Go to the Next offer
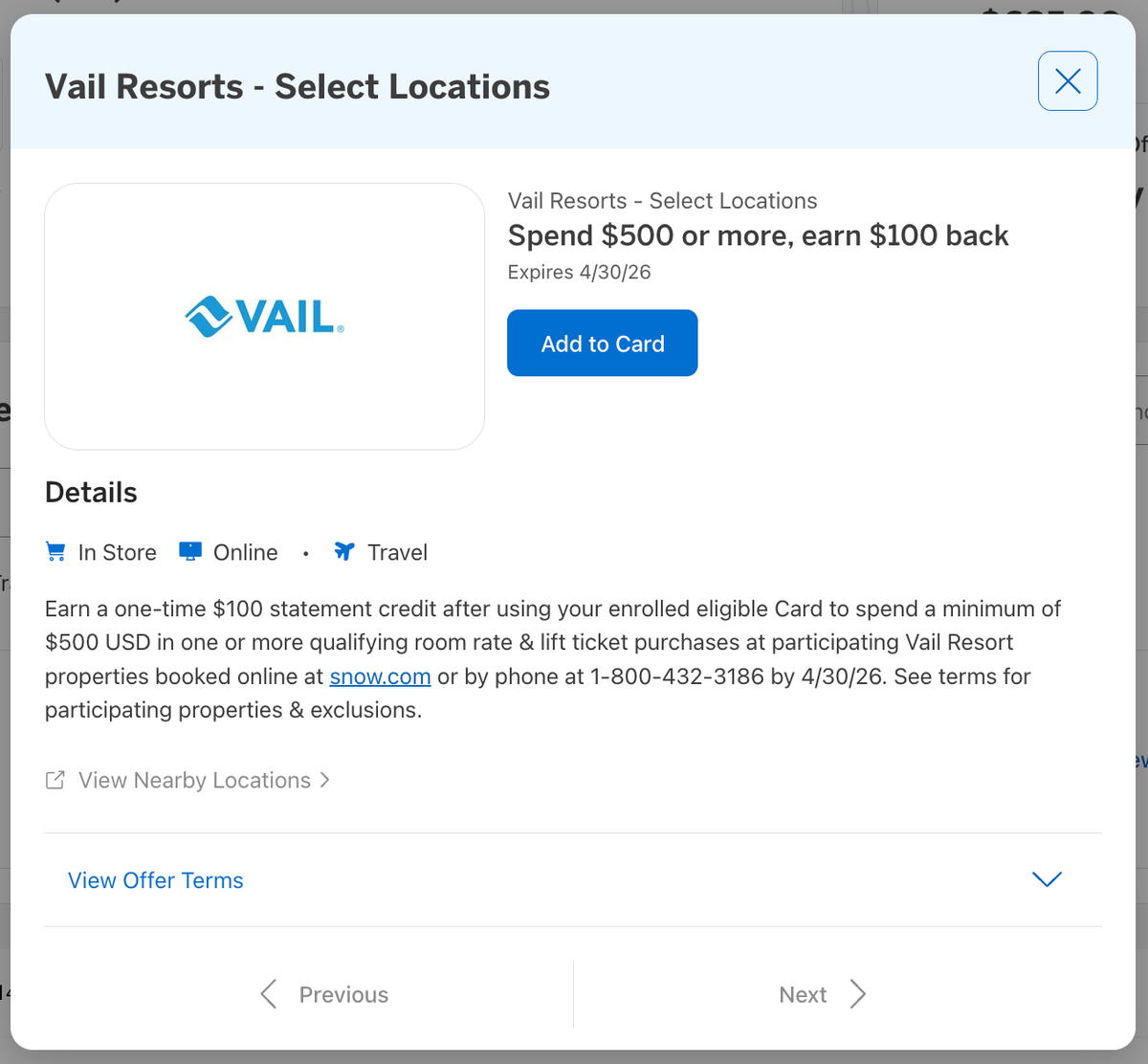This screenshot has width=1148, height=1064. point(803,994)
